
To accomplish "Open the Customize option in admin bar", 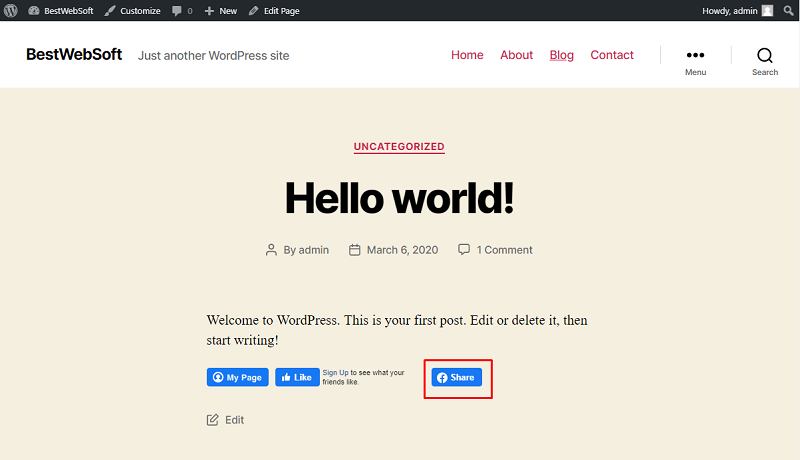I will (x=132, y=11).
